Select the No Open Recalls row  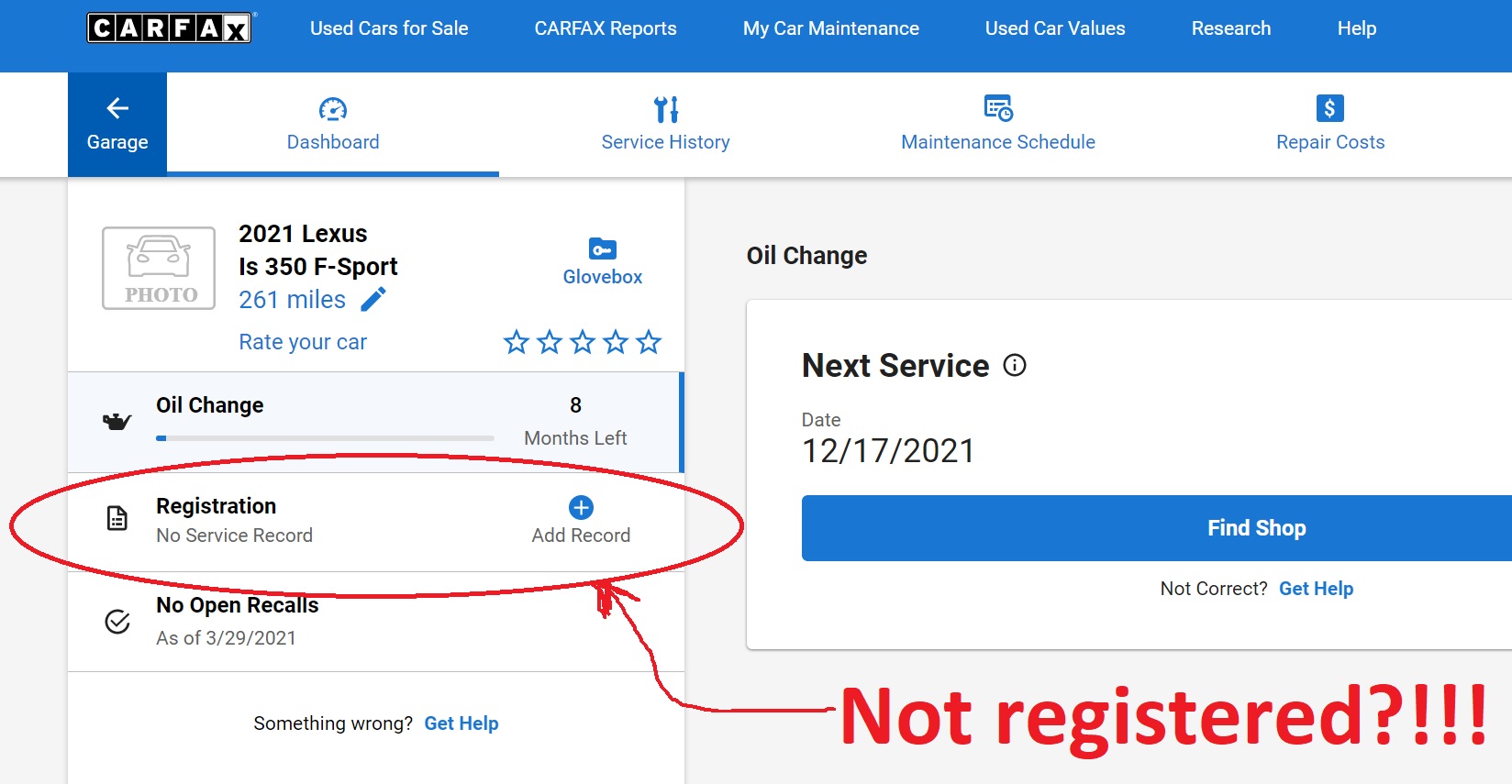coord(376,622)
